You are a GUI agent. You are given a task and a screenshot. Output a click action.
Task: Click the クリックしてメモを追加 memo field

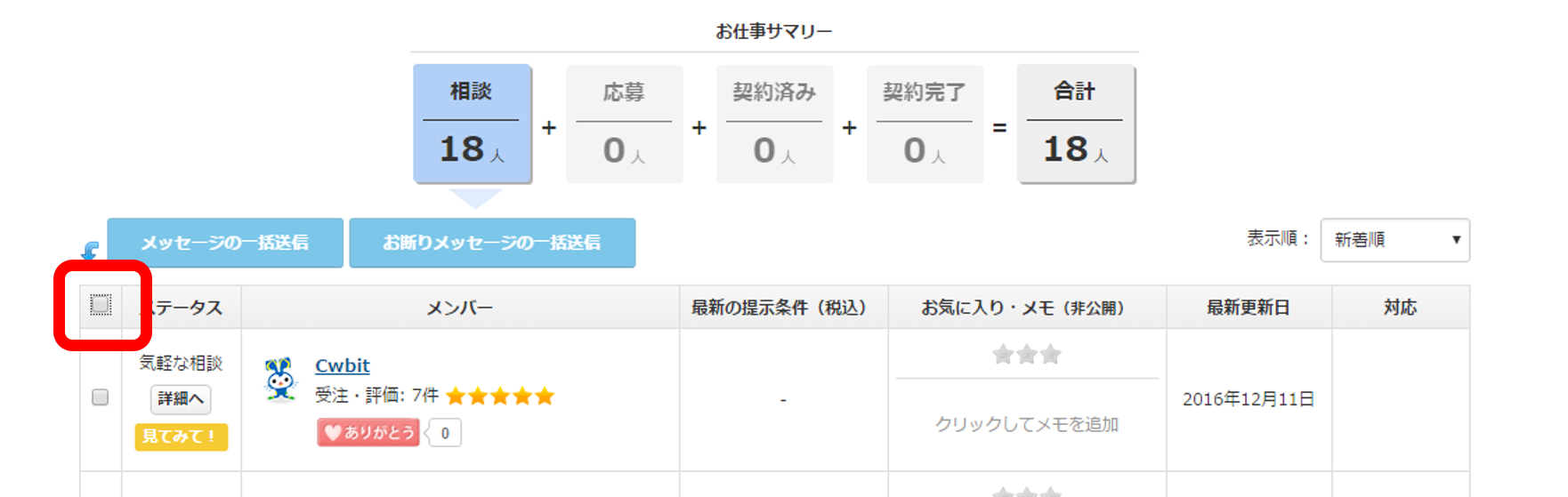1027,424
